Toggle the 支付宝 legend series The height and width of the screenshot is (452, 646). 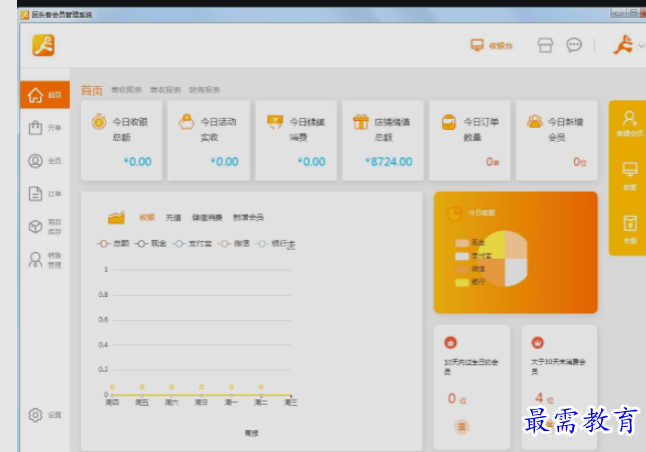click(192, 244)
